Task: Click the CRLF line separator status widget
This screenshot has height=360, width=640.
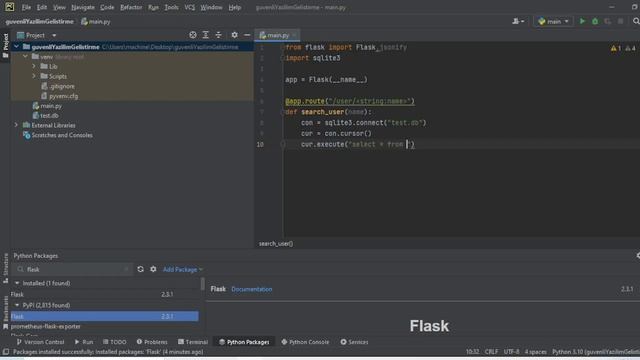Action: pos(491,352)
